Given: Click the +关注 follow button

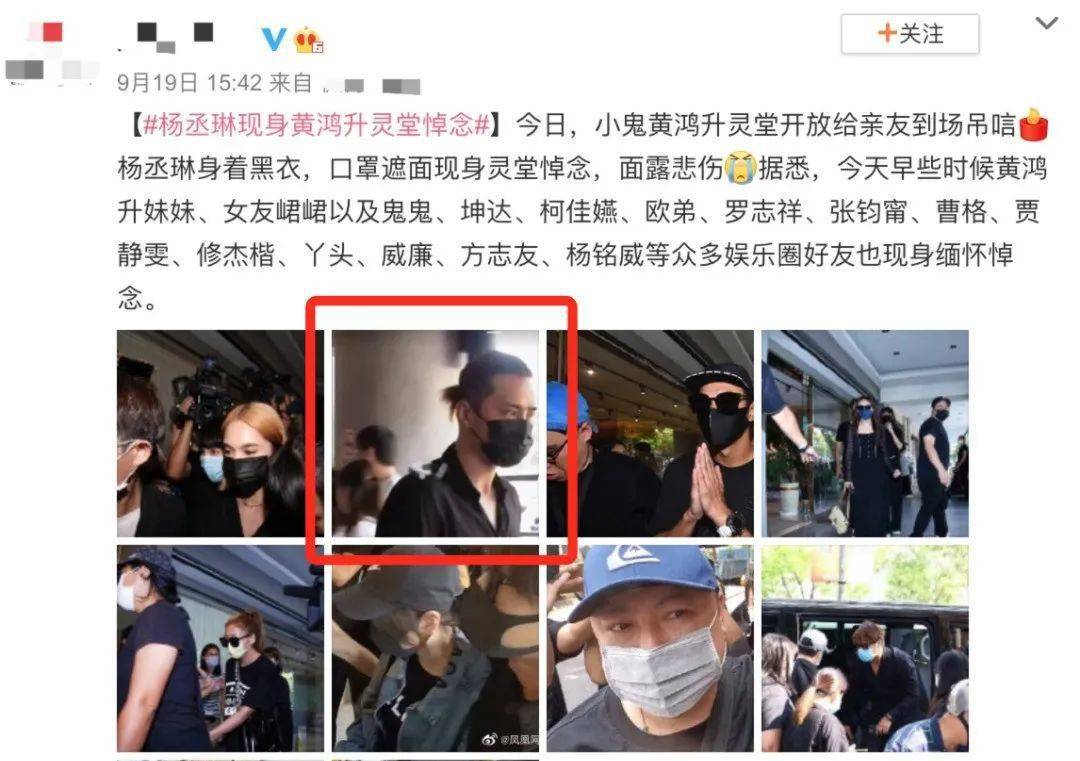Looking at the screenshot, I should (x=910, y=34).
